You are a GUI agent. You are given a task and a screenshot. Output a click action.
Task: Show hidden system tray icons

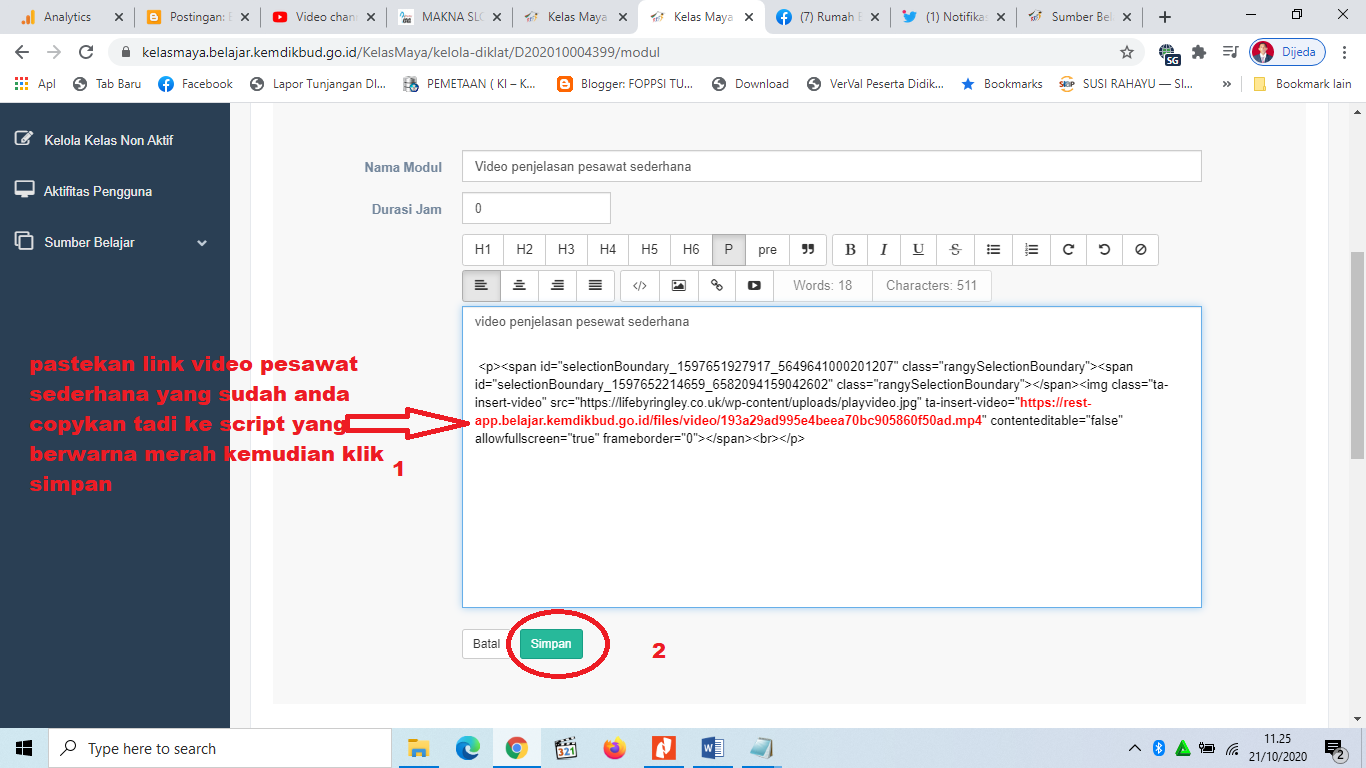(x=1135, y=748)
